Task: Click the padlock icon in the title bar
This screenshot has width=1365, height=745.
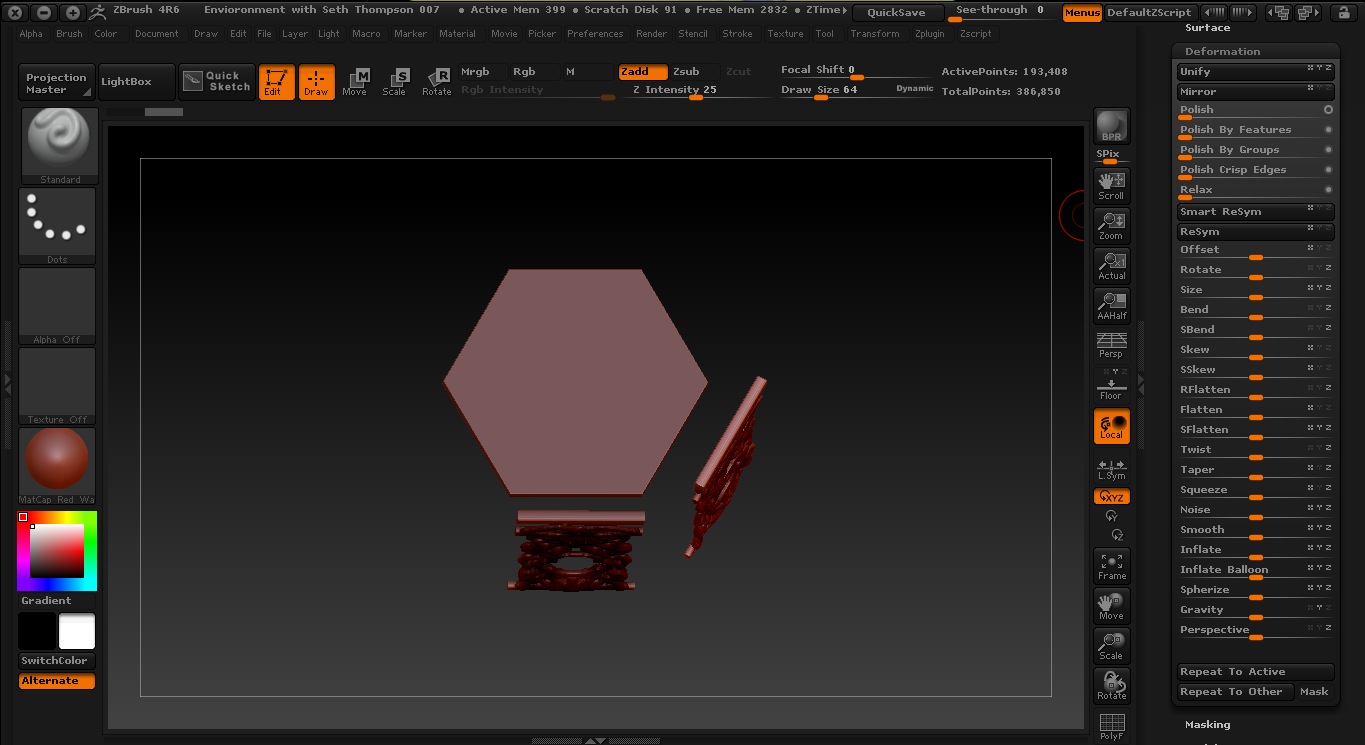Action: point(1342,13)
